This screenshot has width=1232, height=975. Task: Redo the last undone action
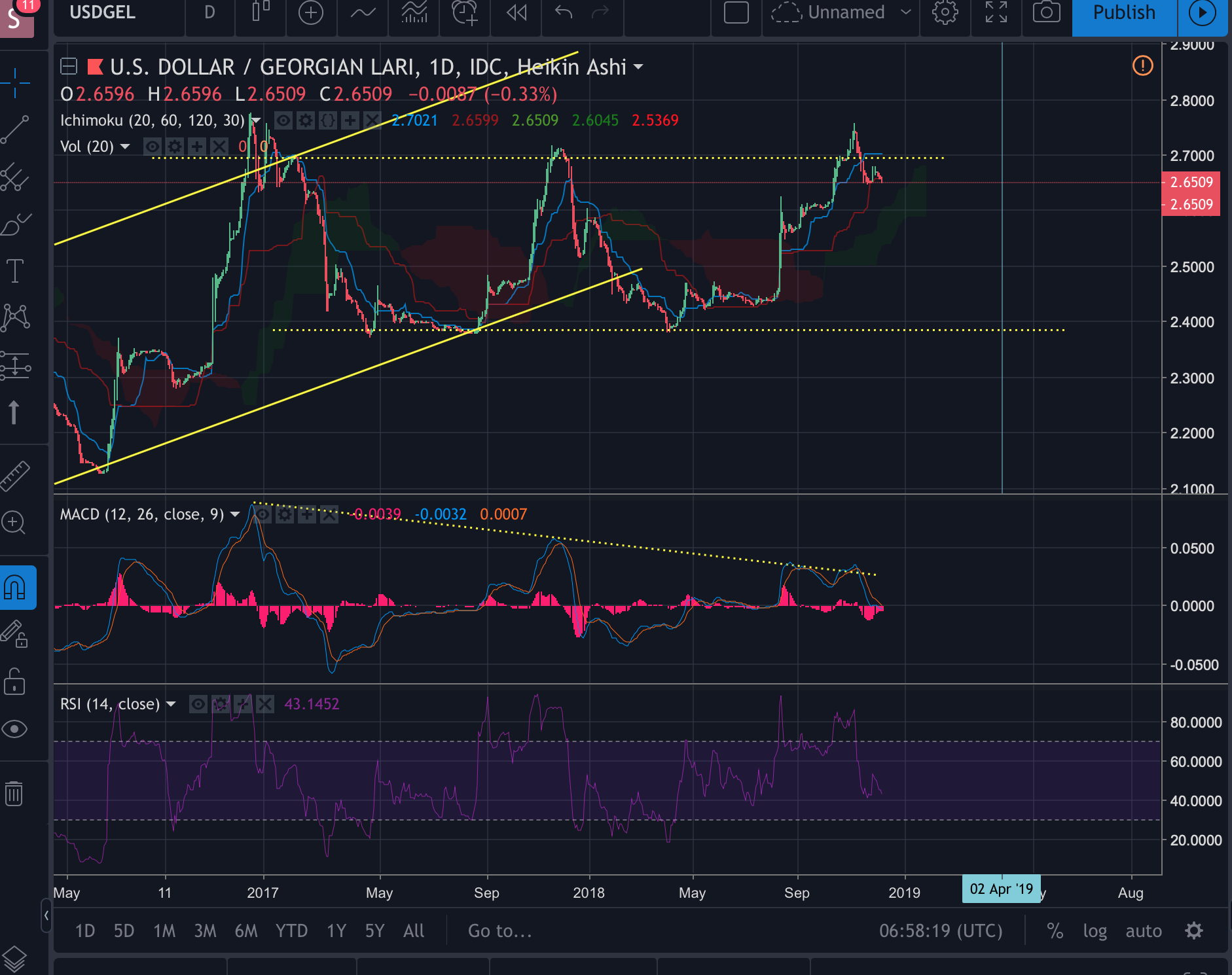(600, 12)
